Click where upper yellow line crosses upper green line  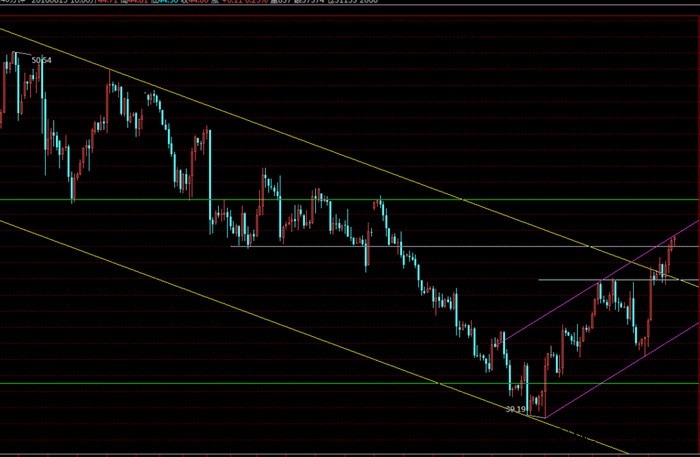click(x=461, y=200)
